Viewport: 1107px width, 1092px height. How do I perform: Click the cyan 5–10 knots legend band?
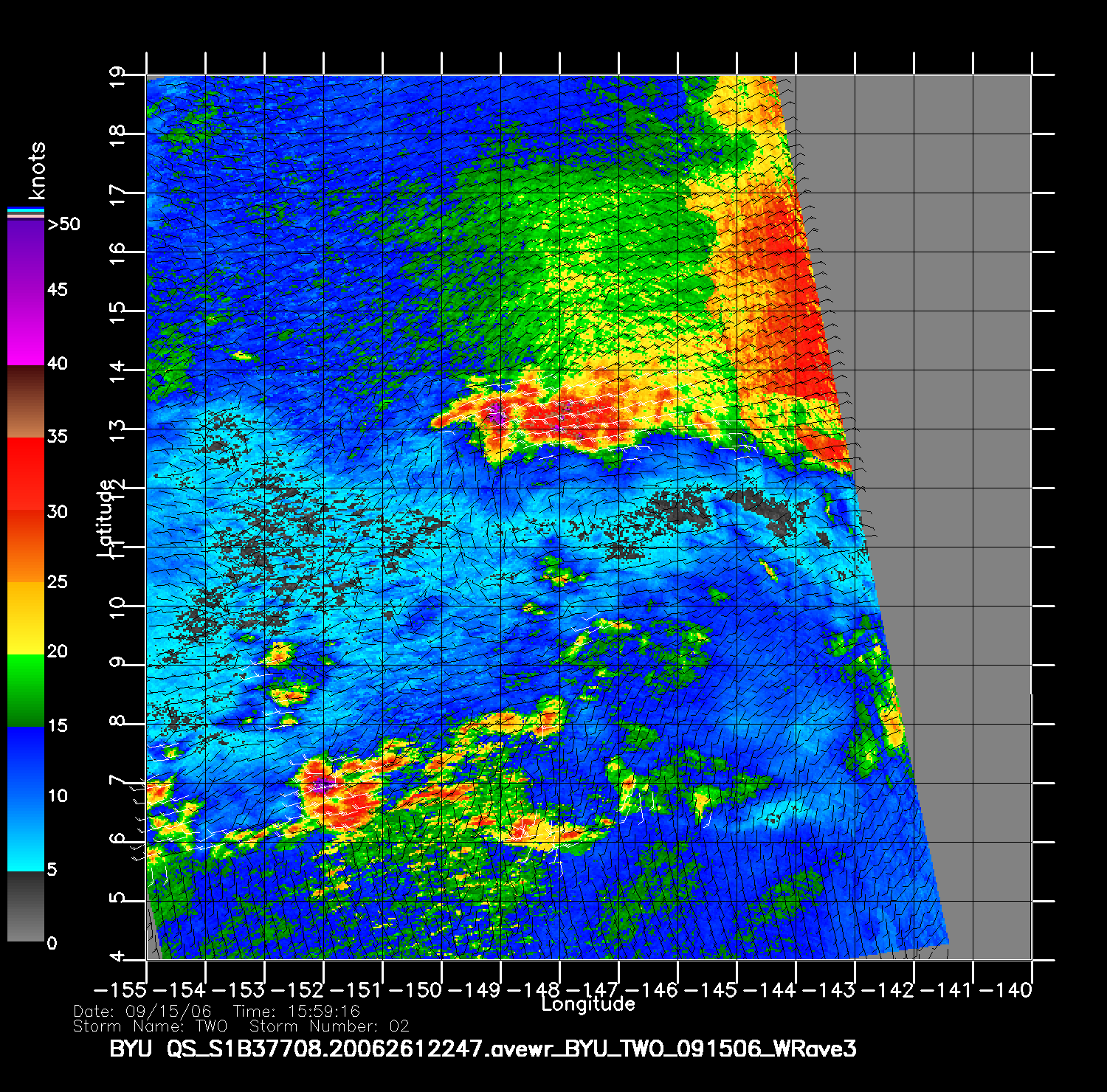tap(26, 834)
